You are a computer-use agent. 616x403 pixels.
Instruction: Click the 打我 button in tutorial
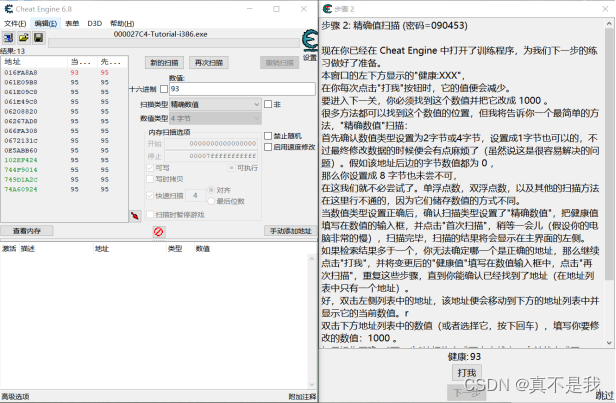tap(467, 373)
